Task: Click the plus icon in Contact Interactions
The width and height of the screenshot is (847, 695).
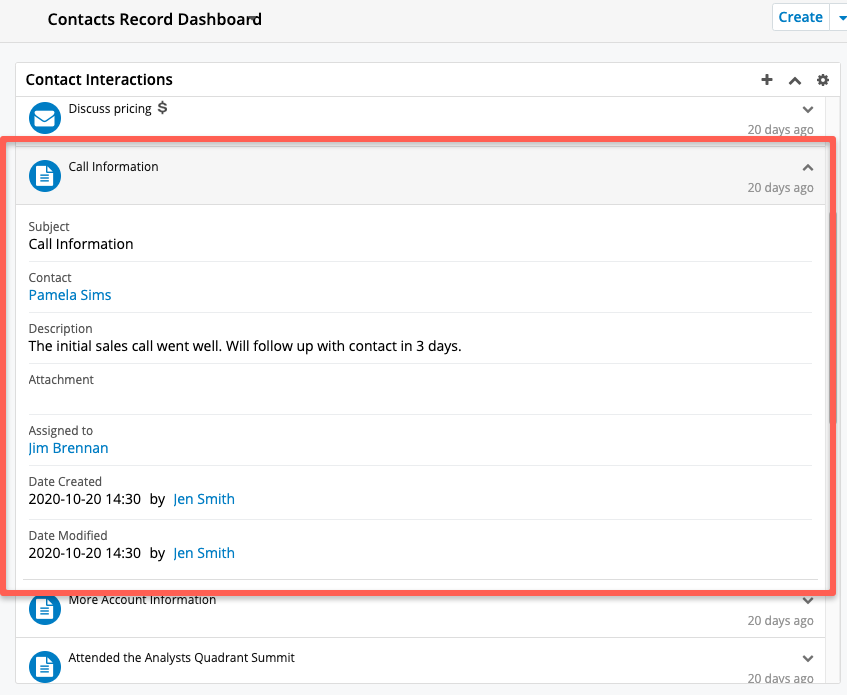Action: (x=767, y=80)
